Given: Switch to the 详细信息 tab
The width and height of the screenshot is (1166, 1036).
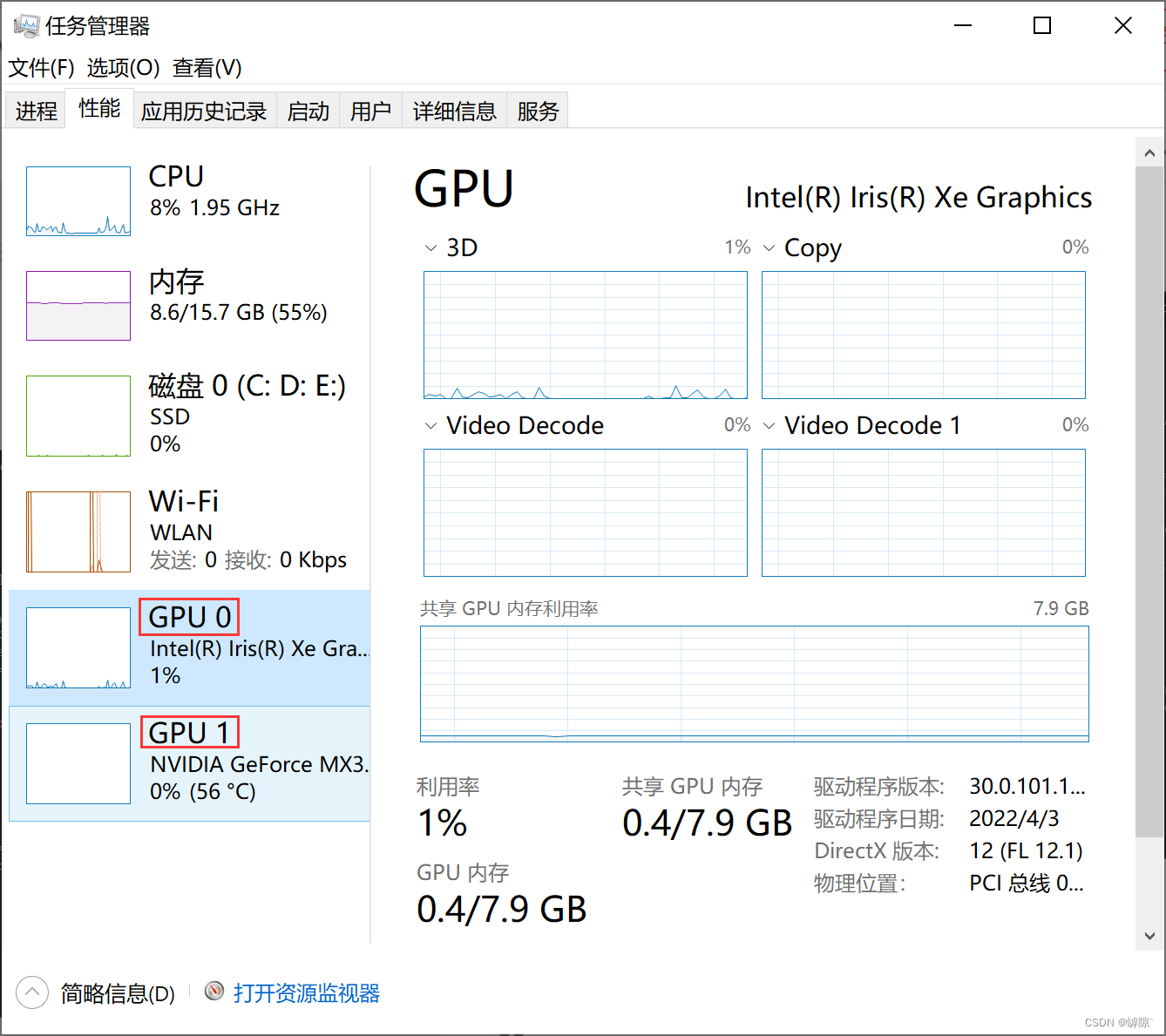Looking at the screenshot, I should 454,111.
